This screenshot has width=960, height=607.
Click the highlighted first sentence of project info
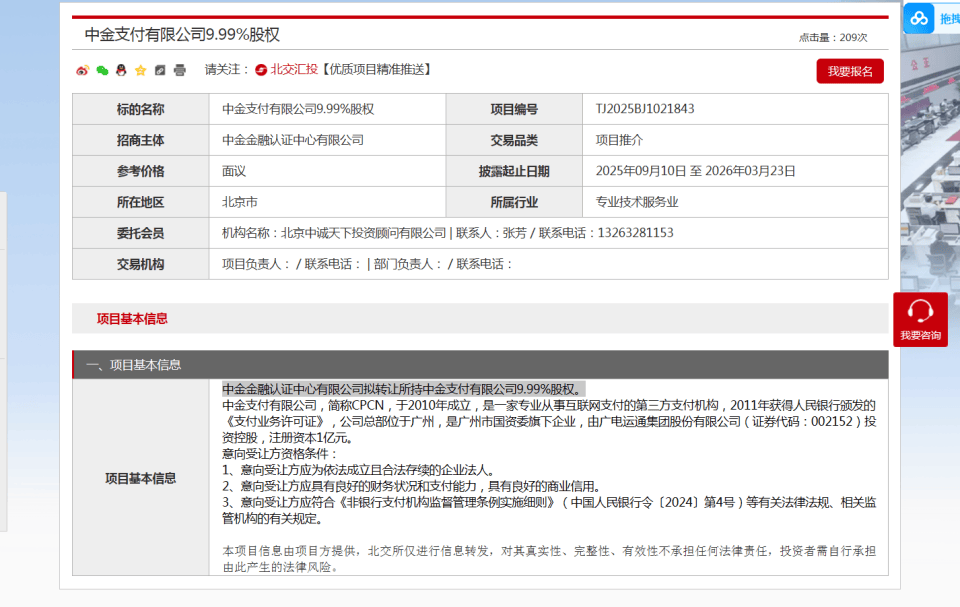(x=402, y=389)
